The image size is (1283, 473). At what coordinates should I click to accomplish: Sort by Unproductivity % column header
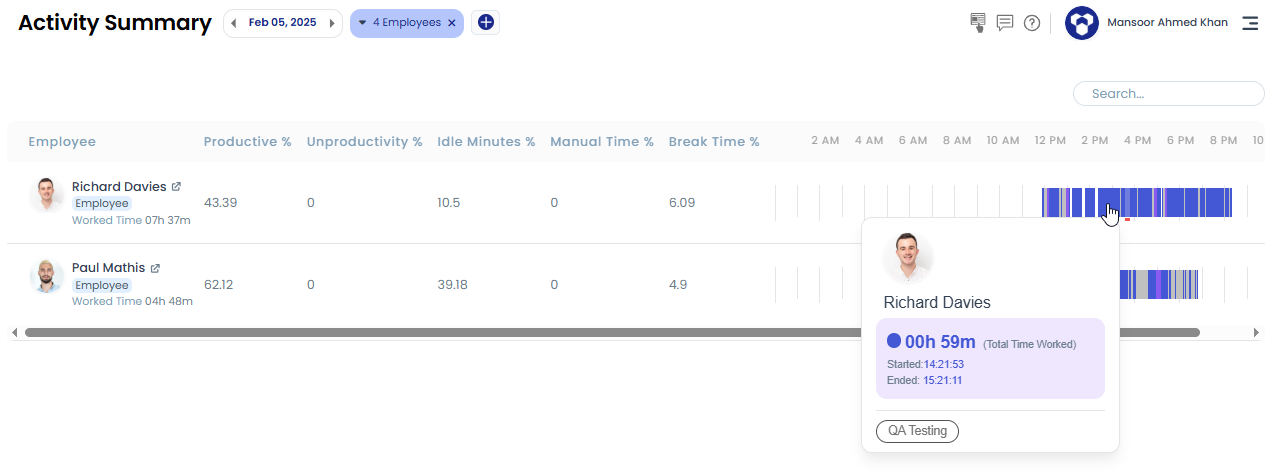365,142
